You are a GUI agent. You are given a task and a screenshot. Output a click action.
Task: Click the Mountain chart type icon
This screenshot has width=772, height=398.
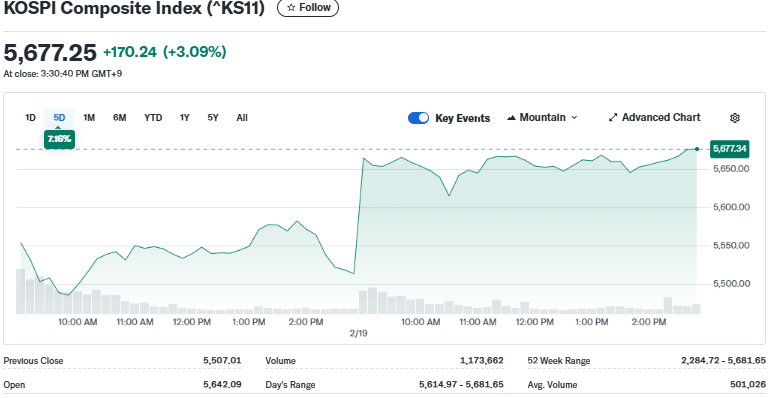point(512,118)
